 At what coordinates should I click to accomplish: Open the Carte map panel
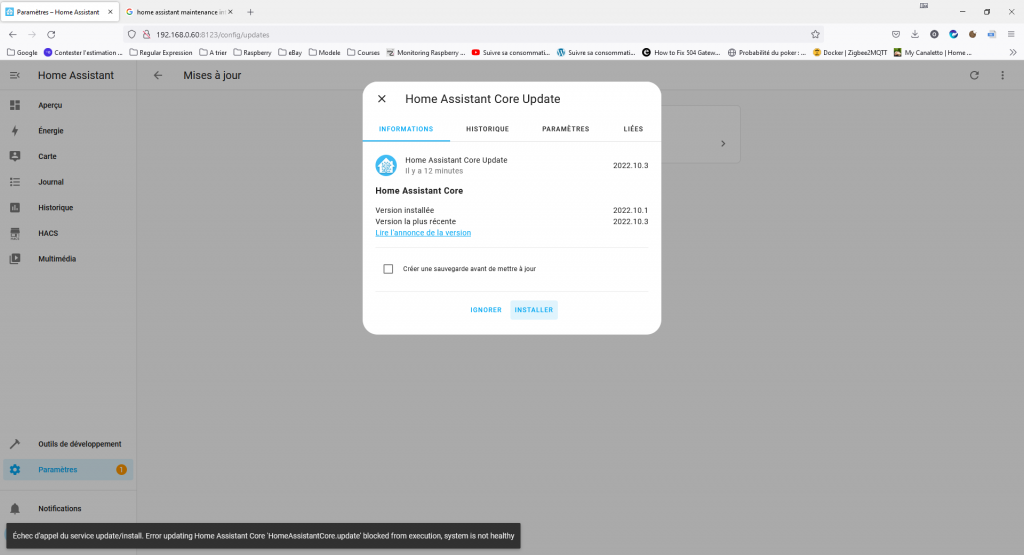[68, 156]
